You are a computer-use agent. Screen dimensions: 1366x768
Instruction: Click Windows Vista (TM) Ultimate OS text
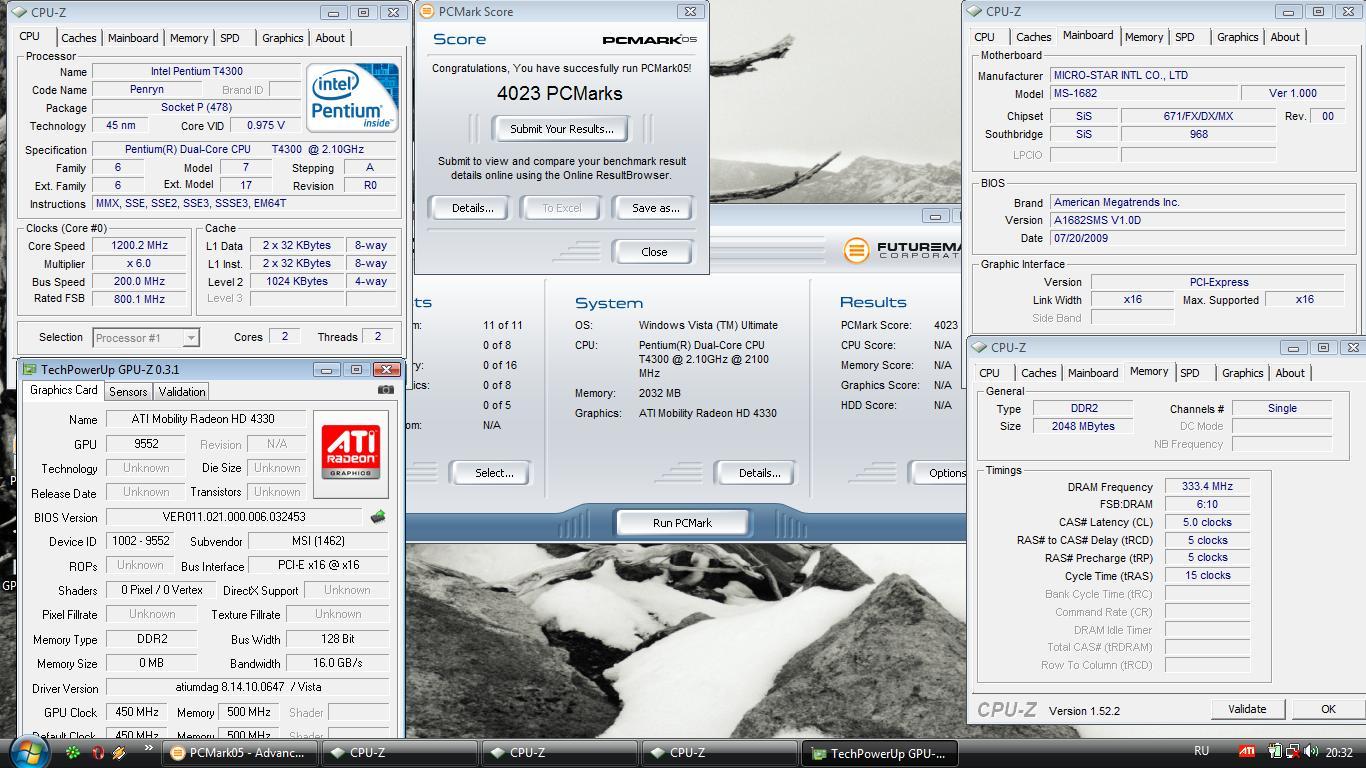[708, 325]
